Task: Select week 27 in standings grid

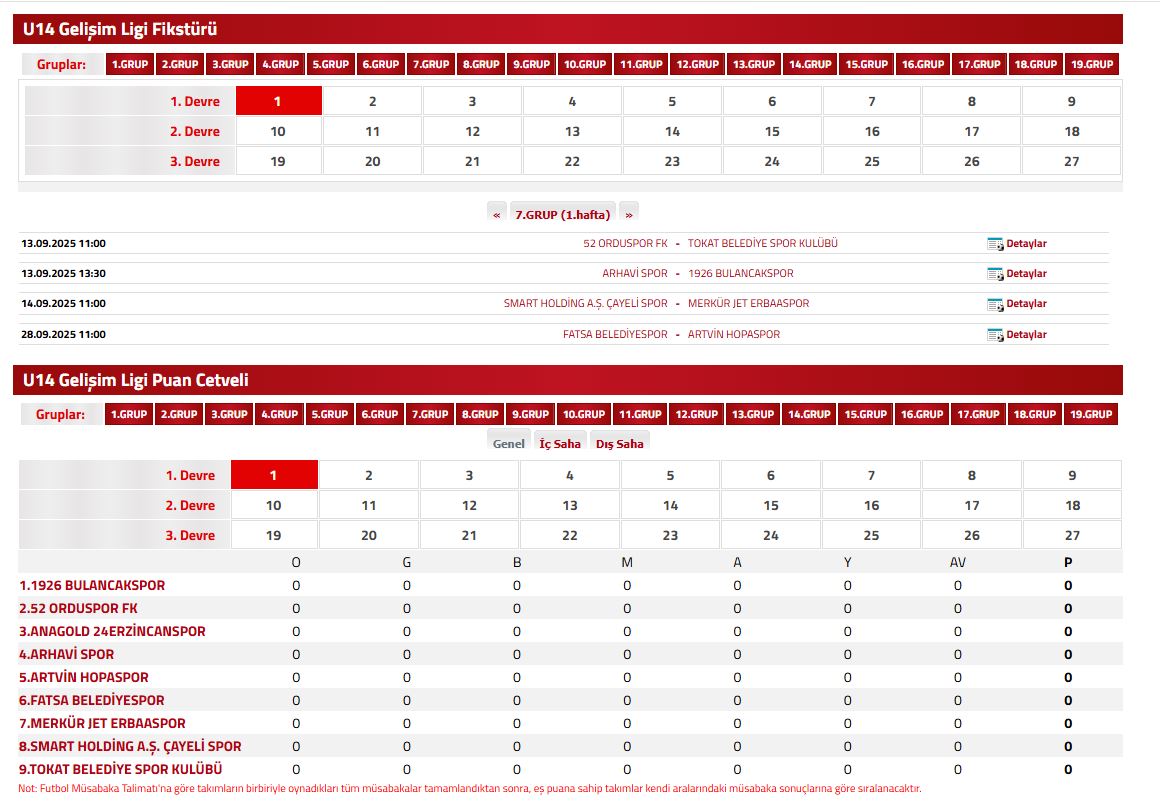Action: pyautogui.click(x=1072, y=535)
